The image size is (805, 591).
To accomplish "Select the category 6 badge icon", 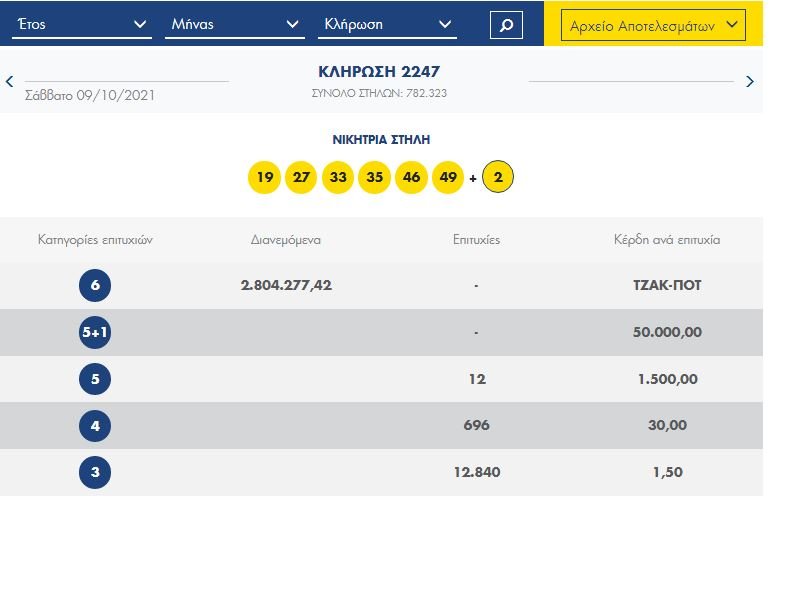I will coord(95,286).
